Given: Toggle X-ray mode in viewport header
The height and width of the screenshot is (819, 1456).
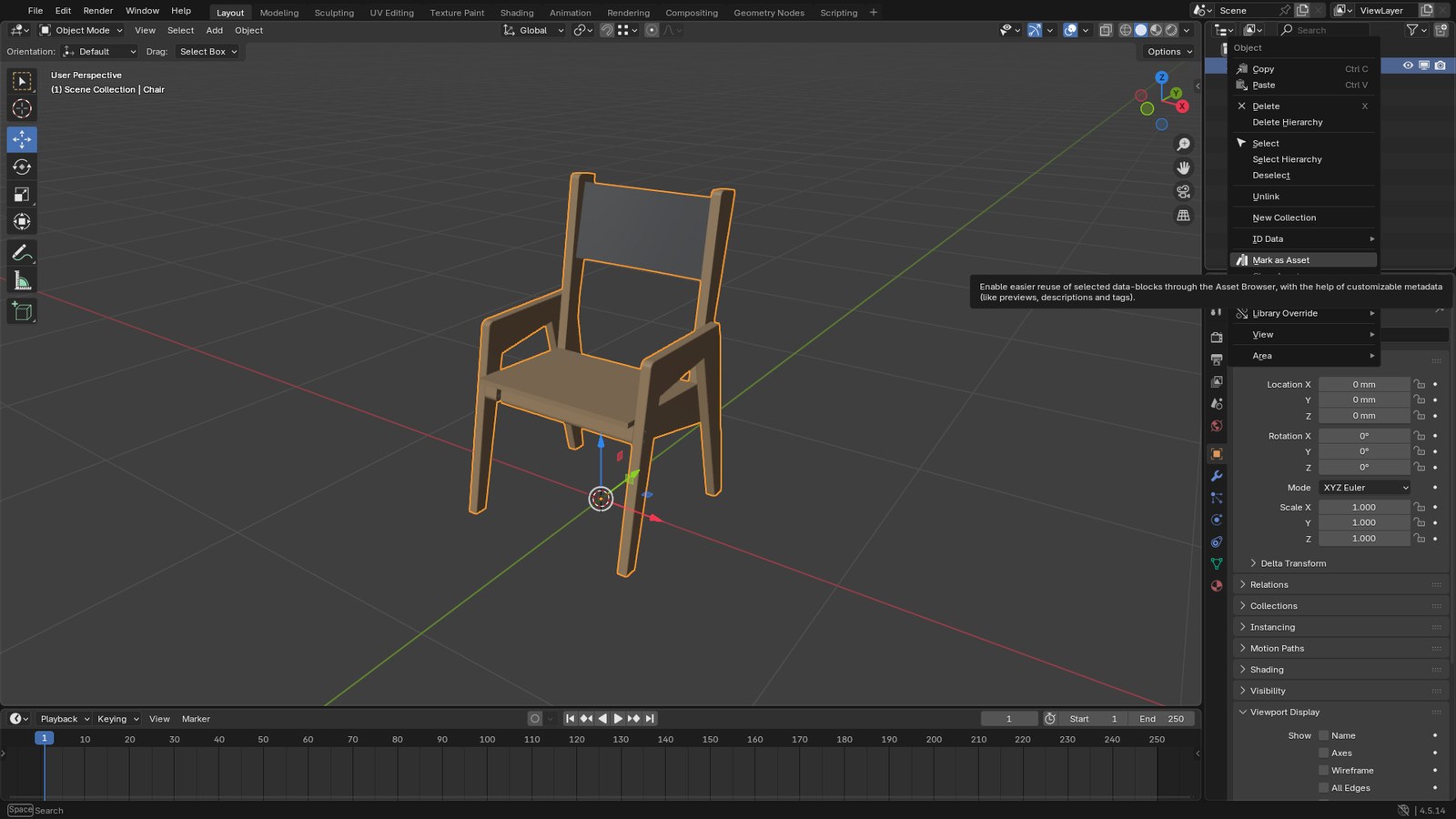Looking at the screenshot, I should point(1106,30).
